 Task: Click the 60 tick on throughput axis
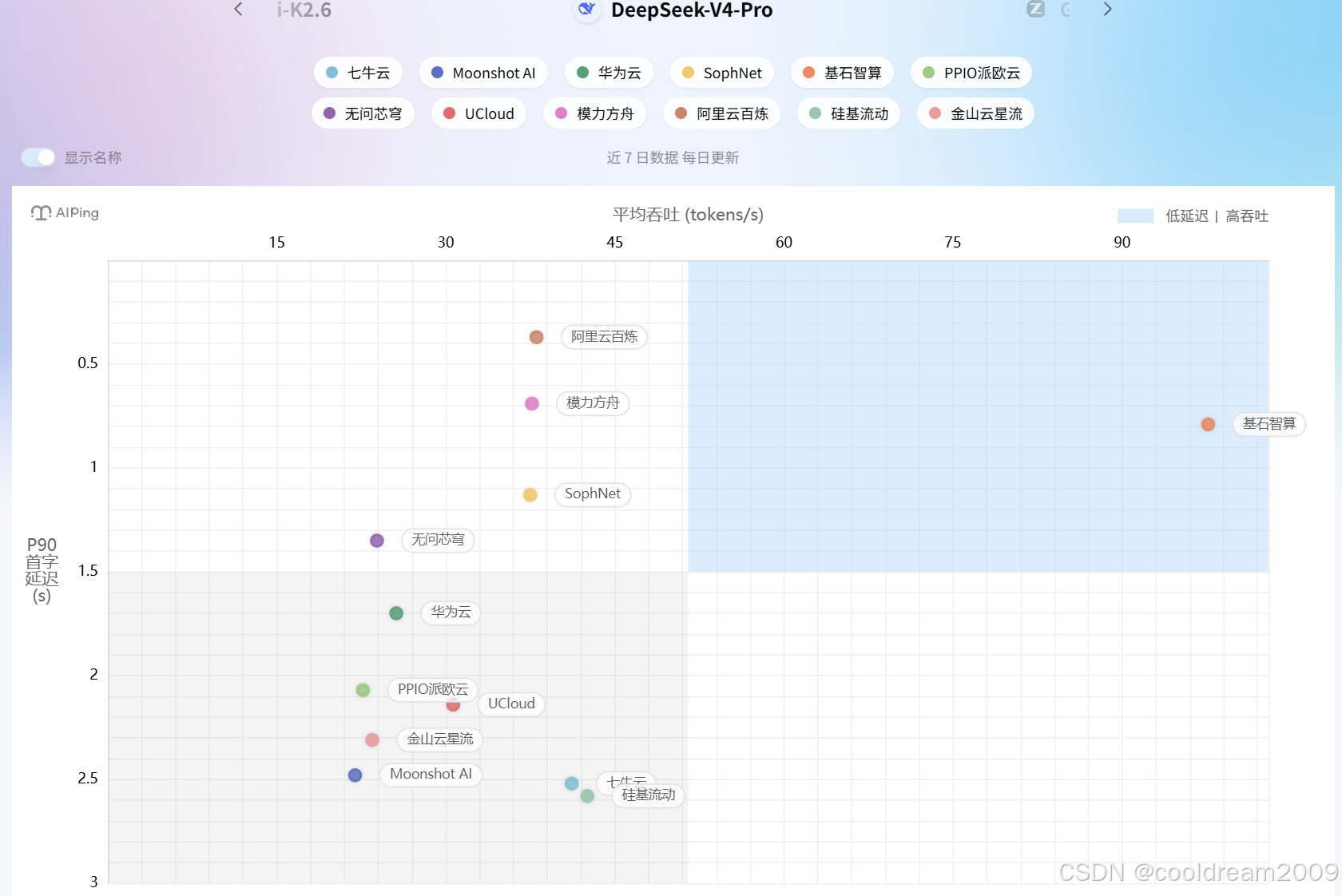click(784, 242)
